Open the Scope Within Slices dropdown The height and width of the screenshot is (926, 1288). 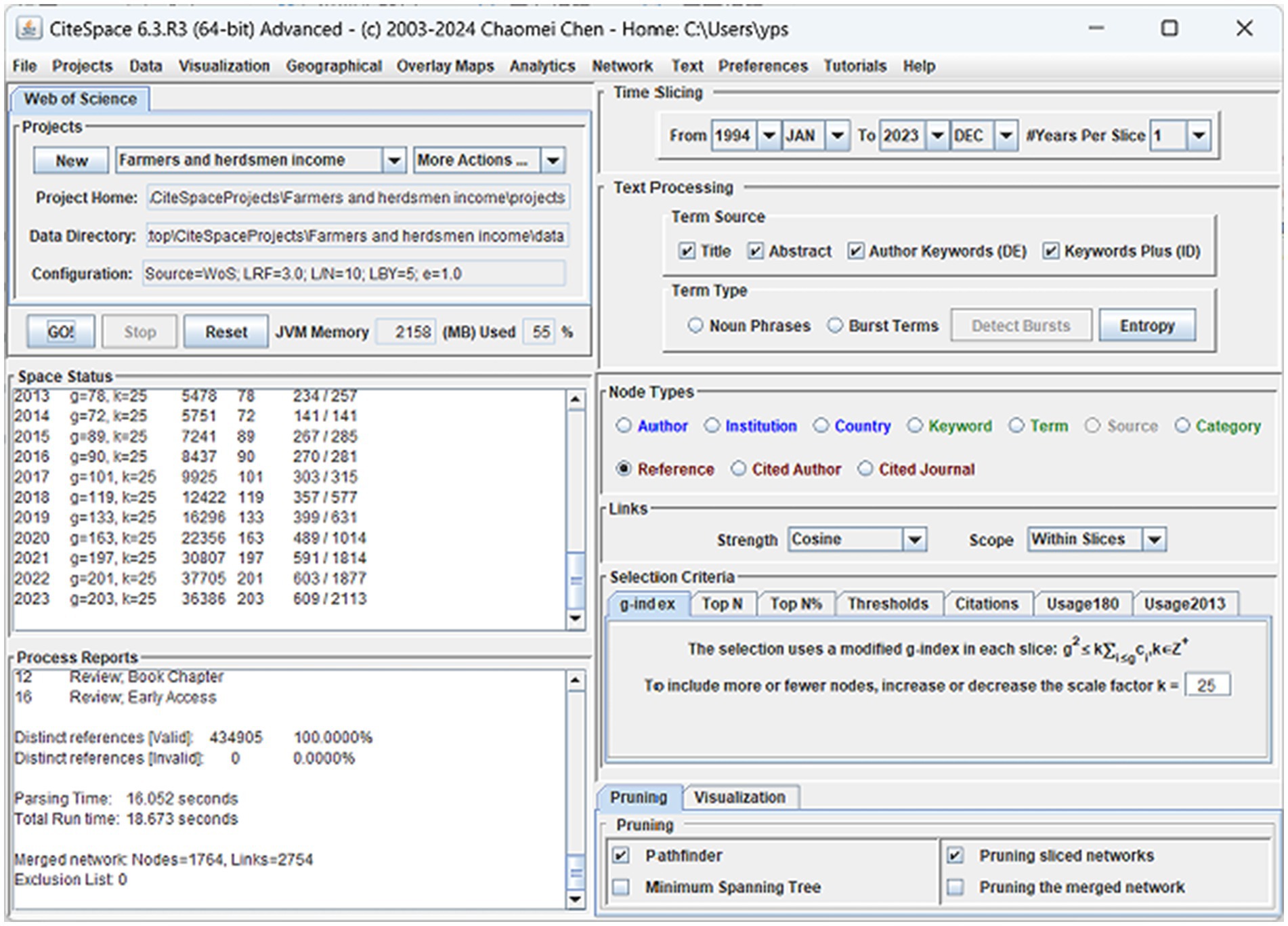click(1154, 540)
